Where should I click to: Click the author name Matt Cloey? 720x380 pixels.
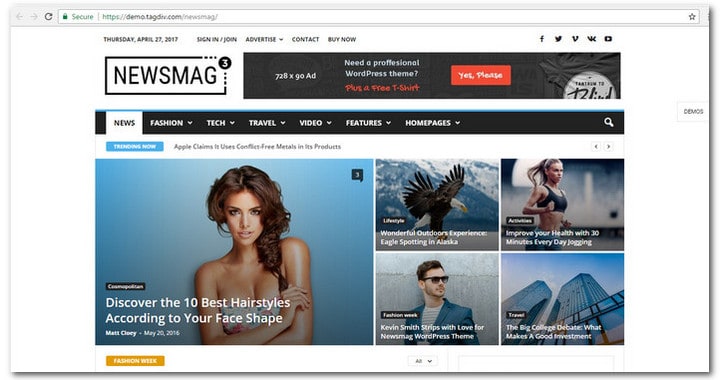tap(121, 333)
